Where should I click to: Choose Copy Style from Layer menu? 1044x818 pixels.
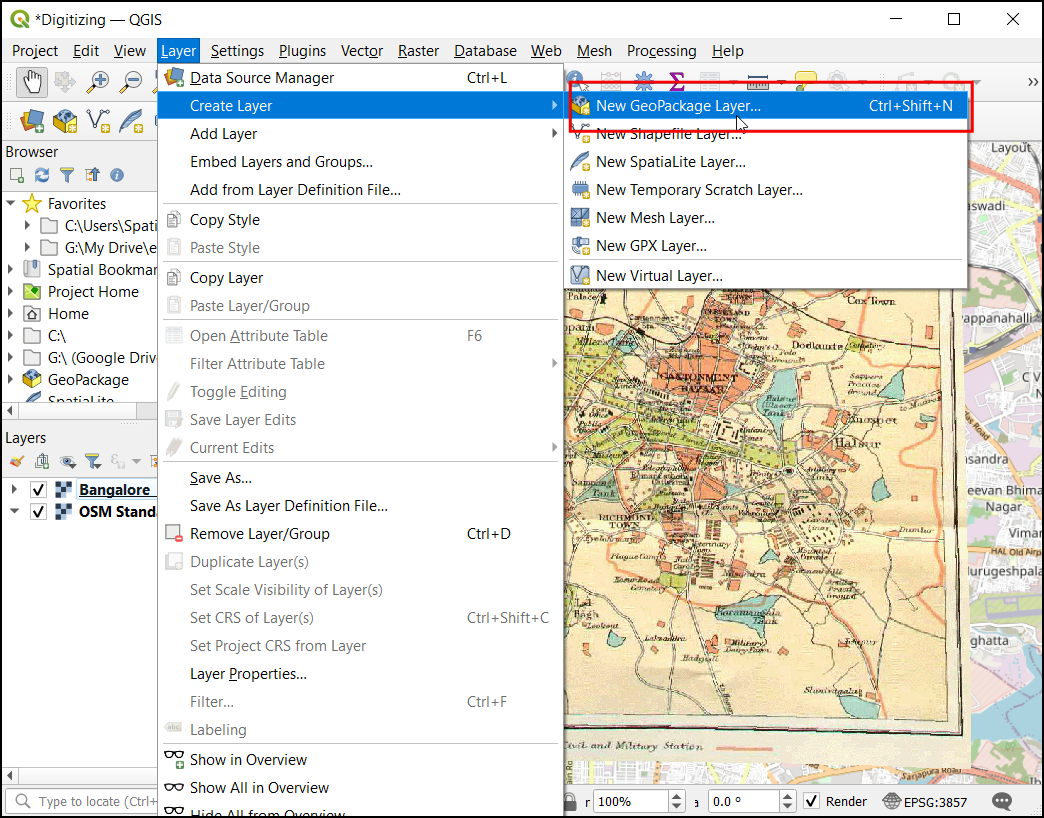tap(360, 220)
